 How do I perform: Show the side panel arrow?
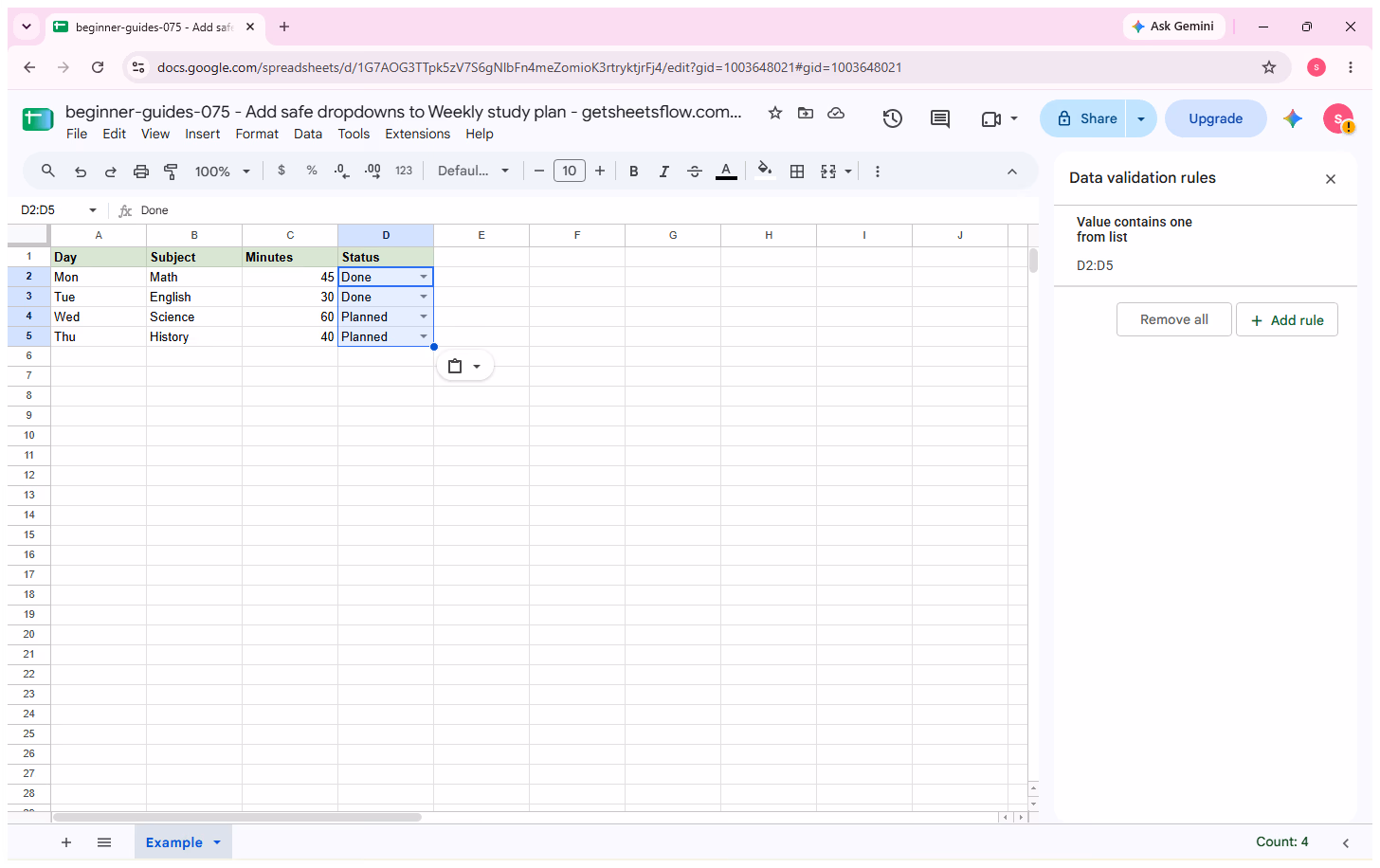coord(1346,842)
